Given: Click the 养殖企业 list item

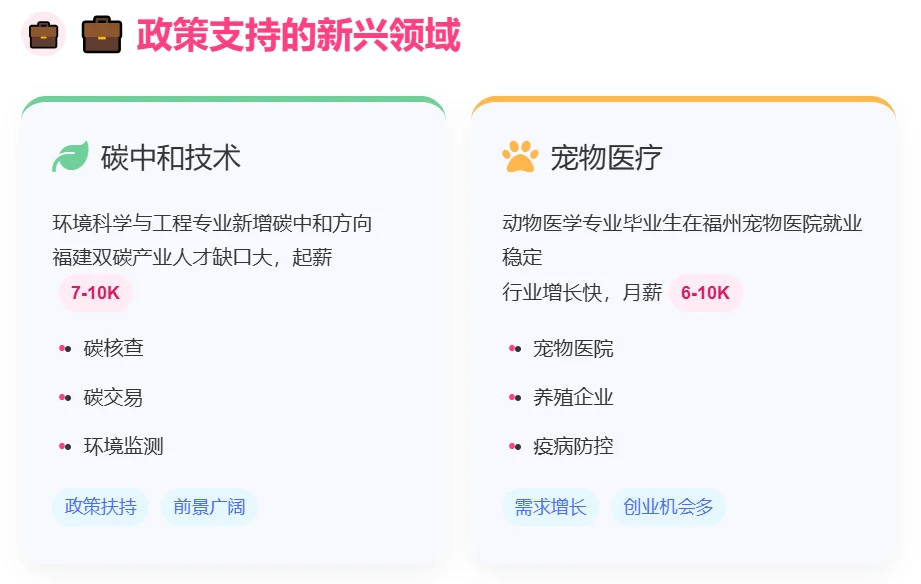Looking at the screenshot, I should [x=573, y=398].
